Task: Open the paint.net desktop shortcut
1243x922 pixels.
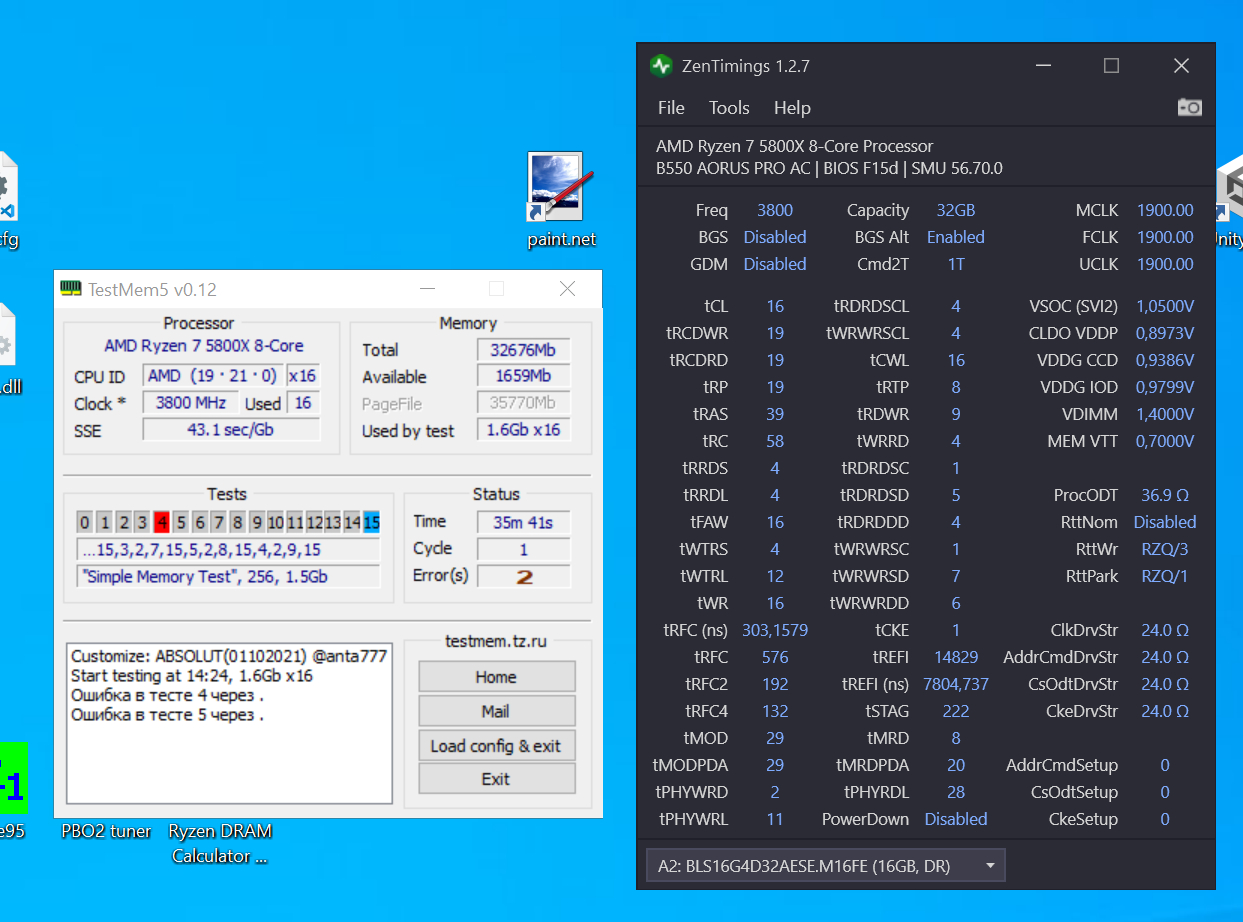Action: [x=560, y=199]
